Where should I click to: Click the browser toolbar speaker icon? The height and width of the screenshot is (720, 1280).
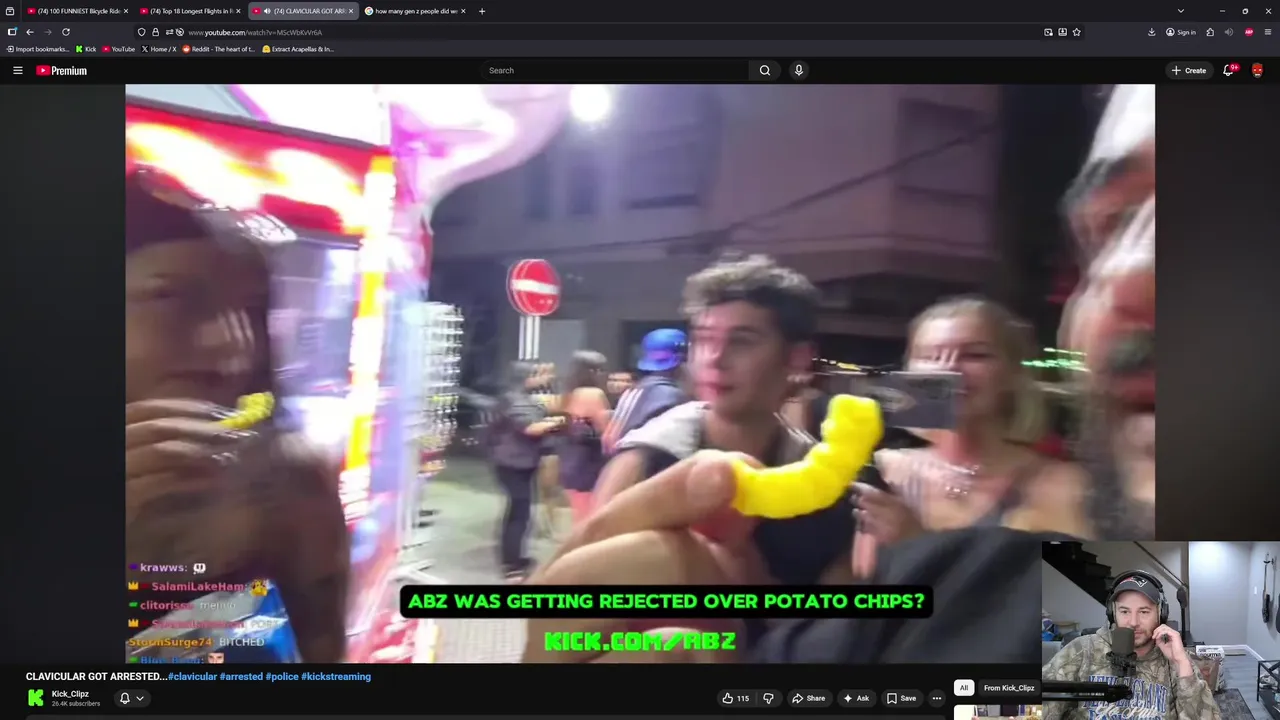1229,32
